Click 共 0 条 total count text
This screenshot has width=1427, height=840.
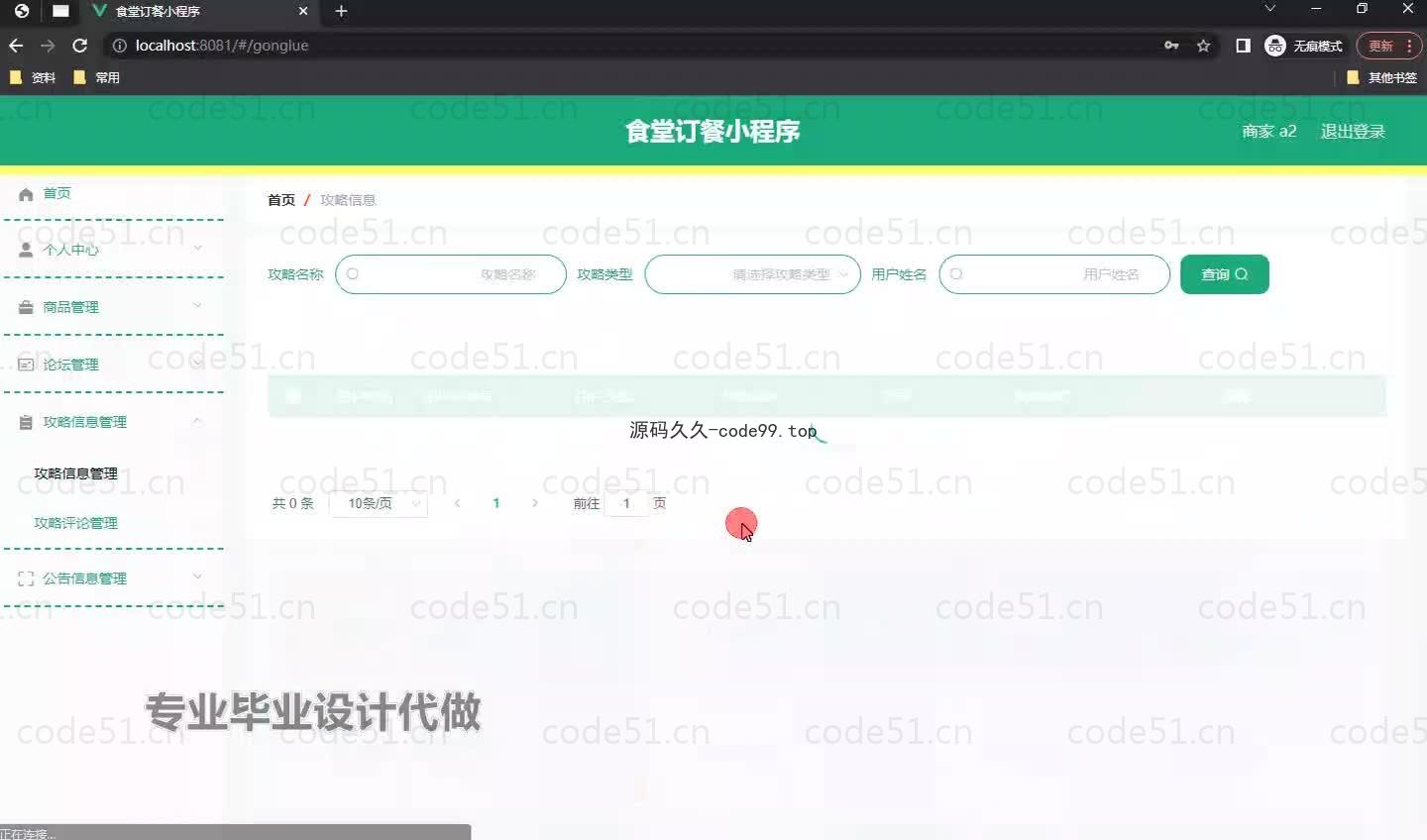pos(293,503)
